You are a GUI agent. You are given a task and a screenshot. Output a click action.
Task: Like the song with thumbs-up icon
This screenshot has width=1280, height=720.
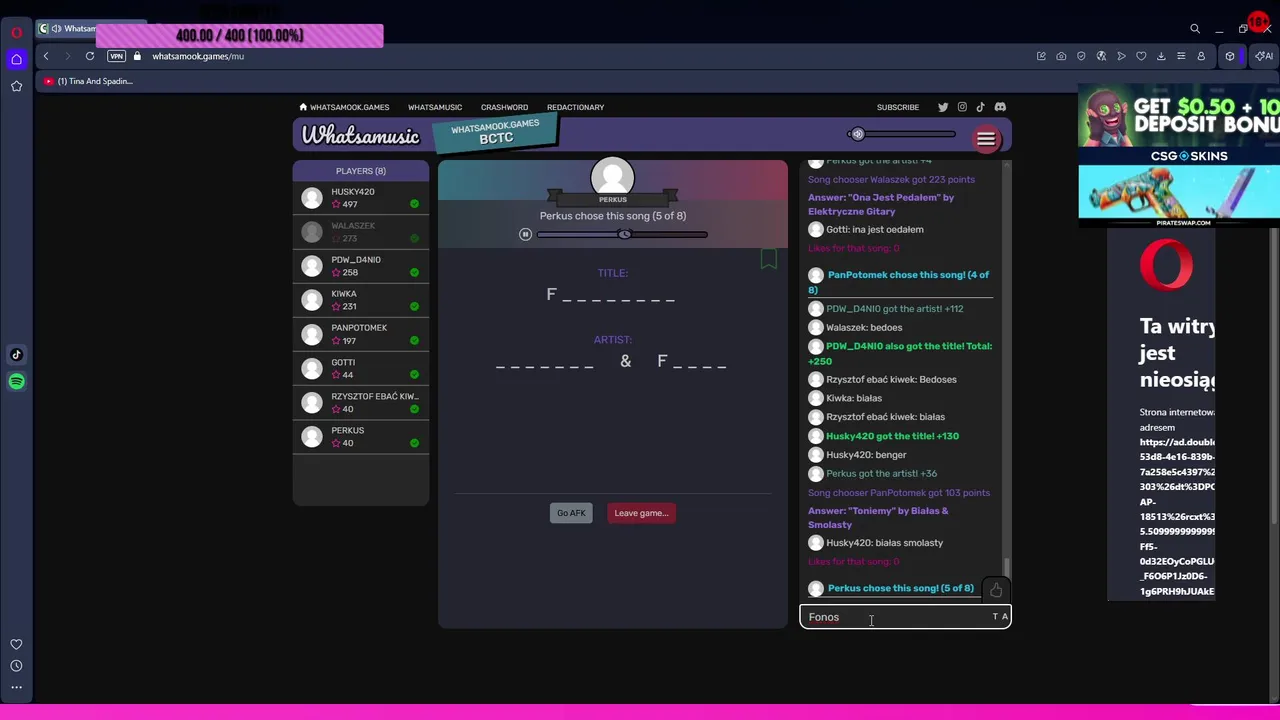tap(996, 590)
